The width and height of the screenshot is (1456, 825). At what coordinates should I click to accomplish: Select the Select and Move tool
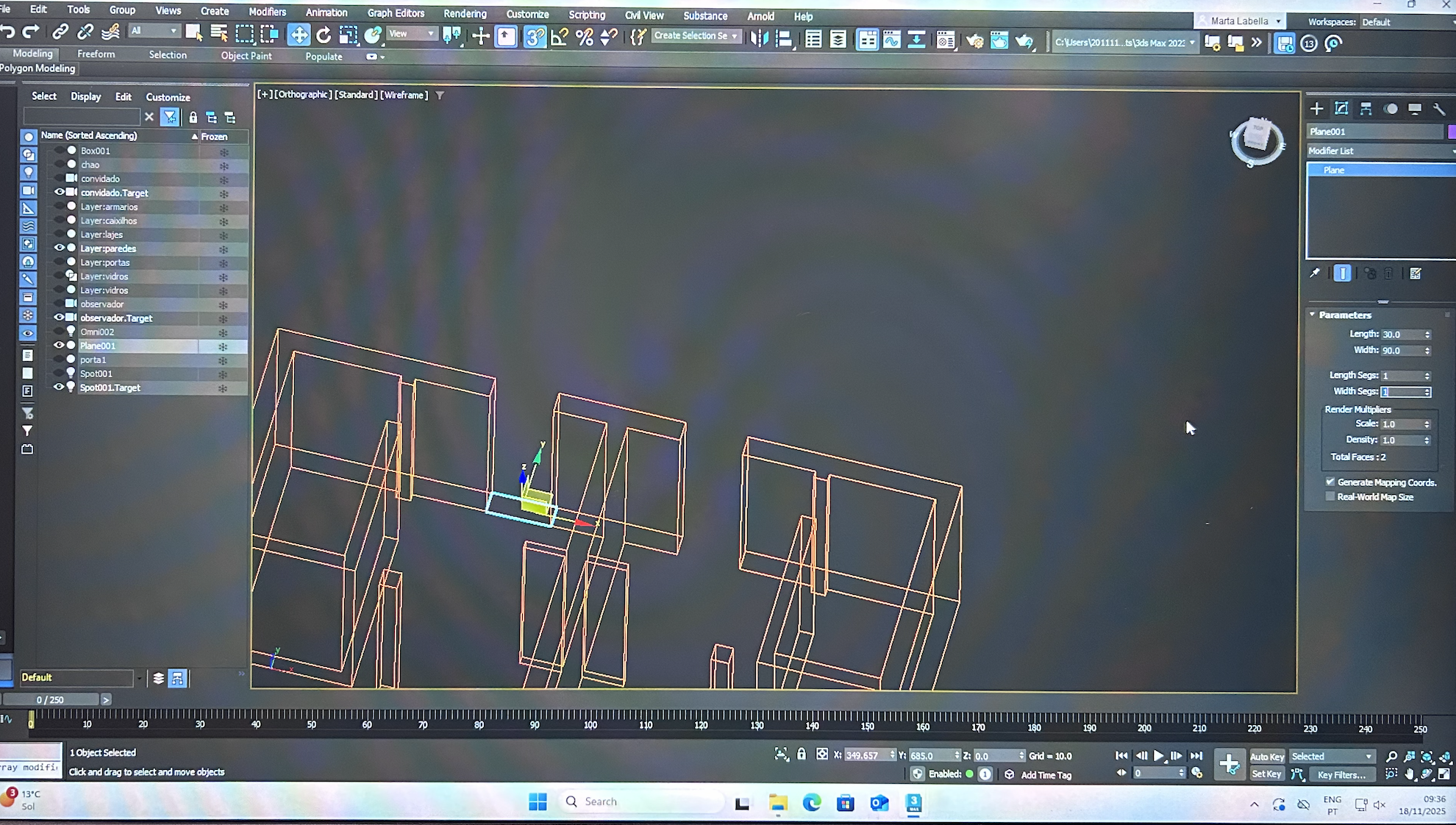point(299,35)
